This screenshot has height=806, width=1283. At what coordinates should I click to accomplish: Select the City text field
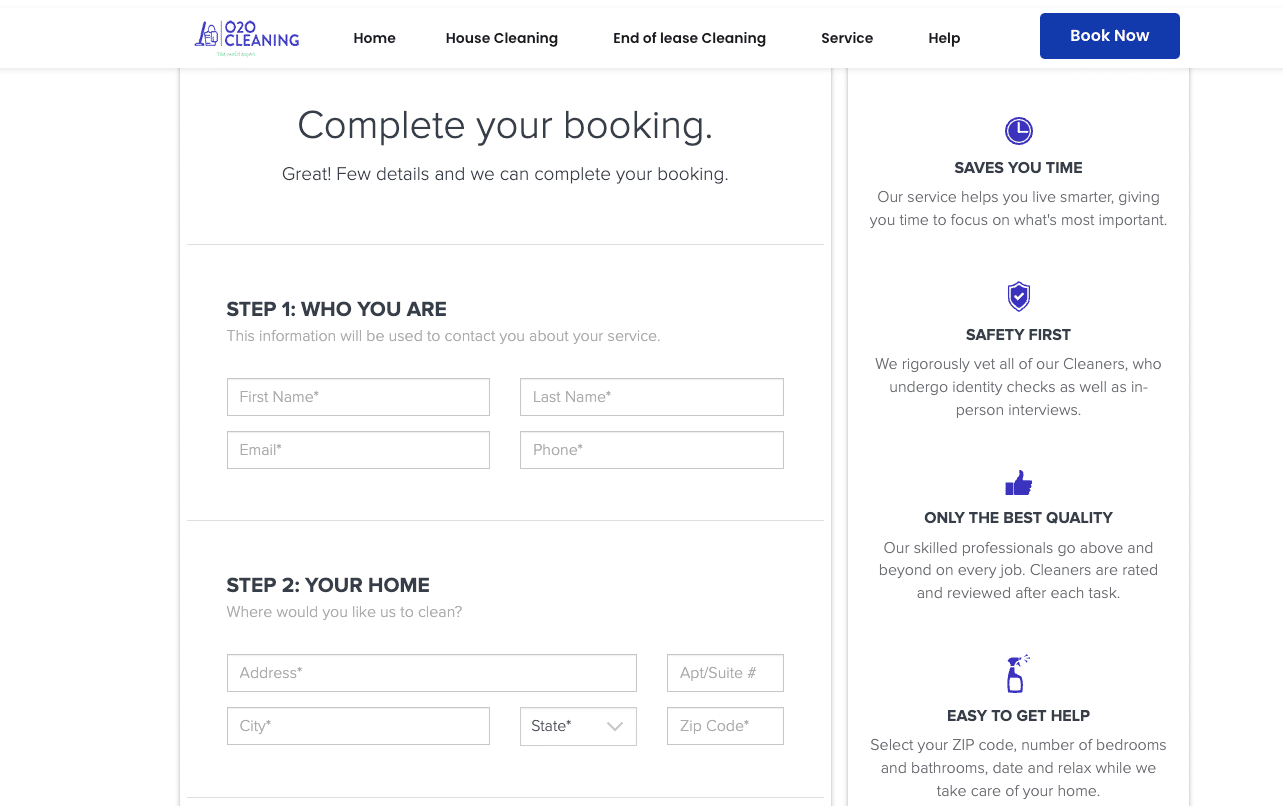[x=358, y=726]
